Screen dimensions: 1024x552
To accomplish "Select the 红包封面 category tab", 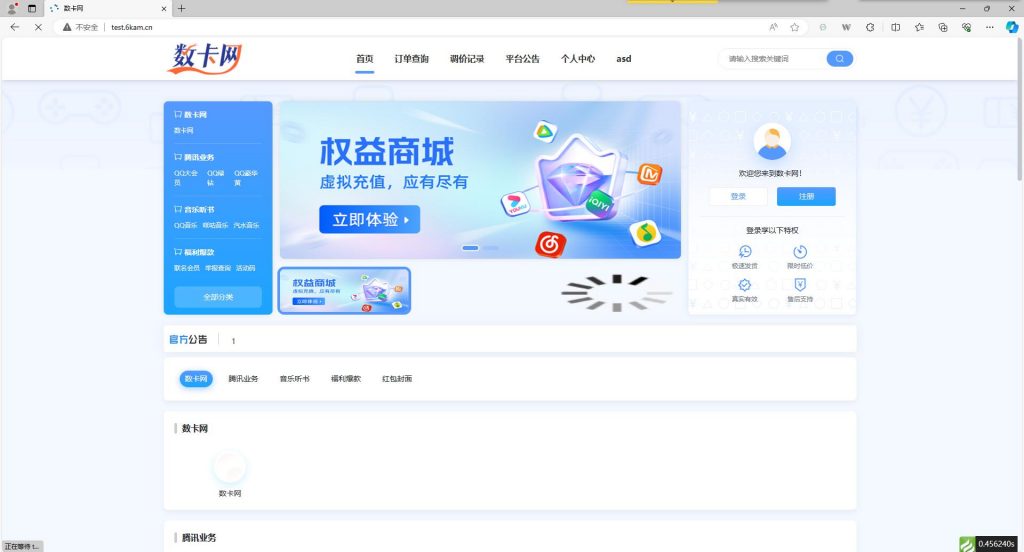I will [397, 379].
